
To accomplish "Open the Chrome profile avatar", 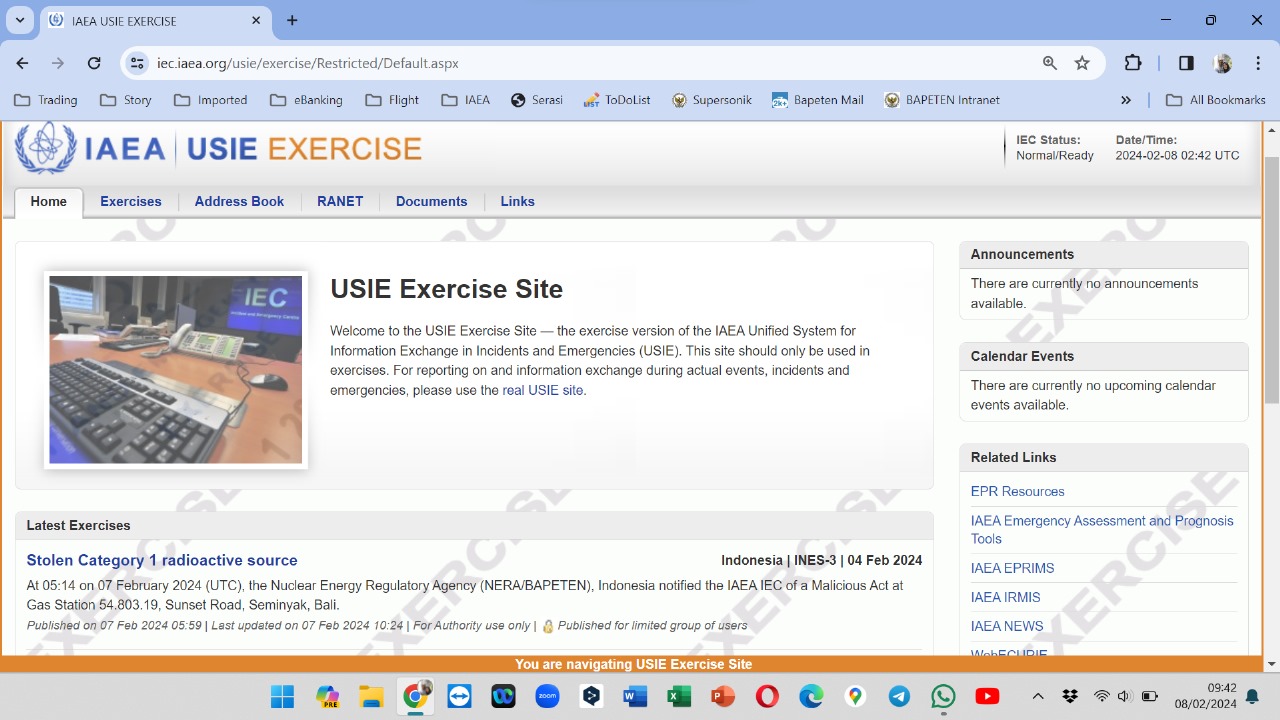I will pos(1222,63).
